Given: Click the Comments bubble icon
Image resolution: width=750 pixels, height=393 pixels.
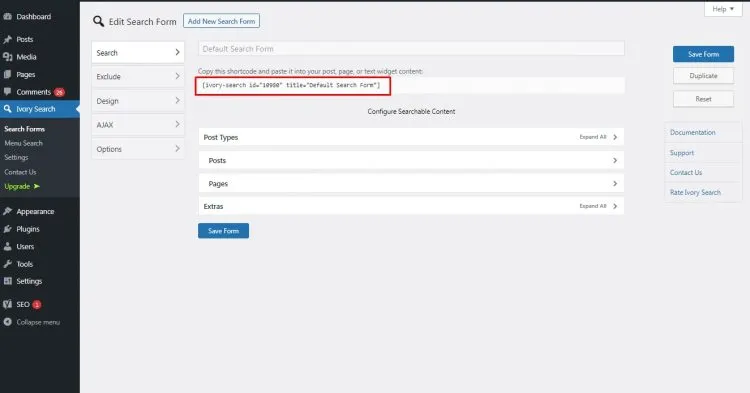Looking at the screenshot, I should pos(7,92).
